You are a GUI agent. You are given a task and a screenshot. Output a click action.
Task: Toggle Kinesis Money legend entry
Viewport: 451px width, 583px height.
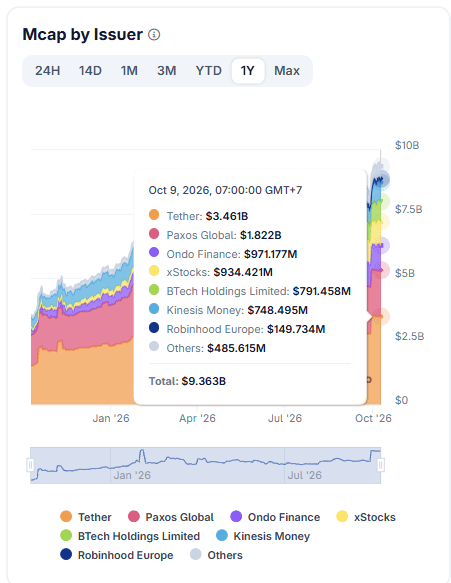point(263,536)
